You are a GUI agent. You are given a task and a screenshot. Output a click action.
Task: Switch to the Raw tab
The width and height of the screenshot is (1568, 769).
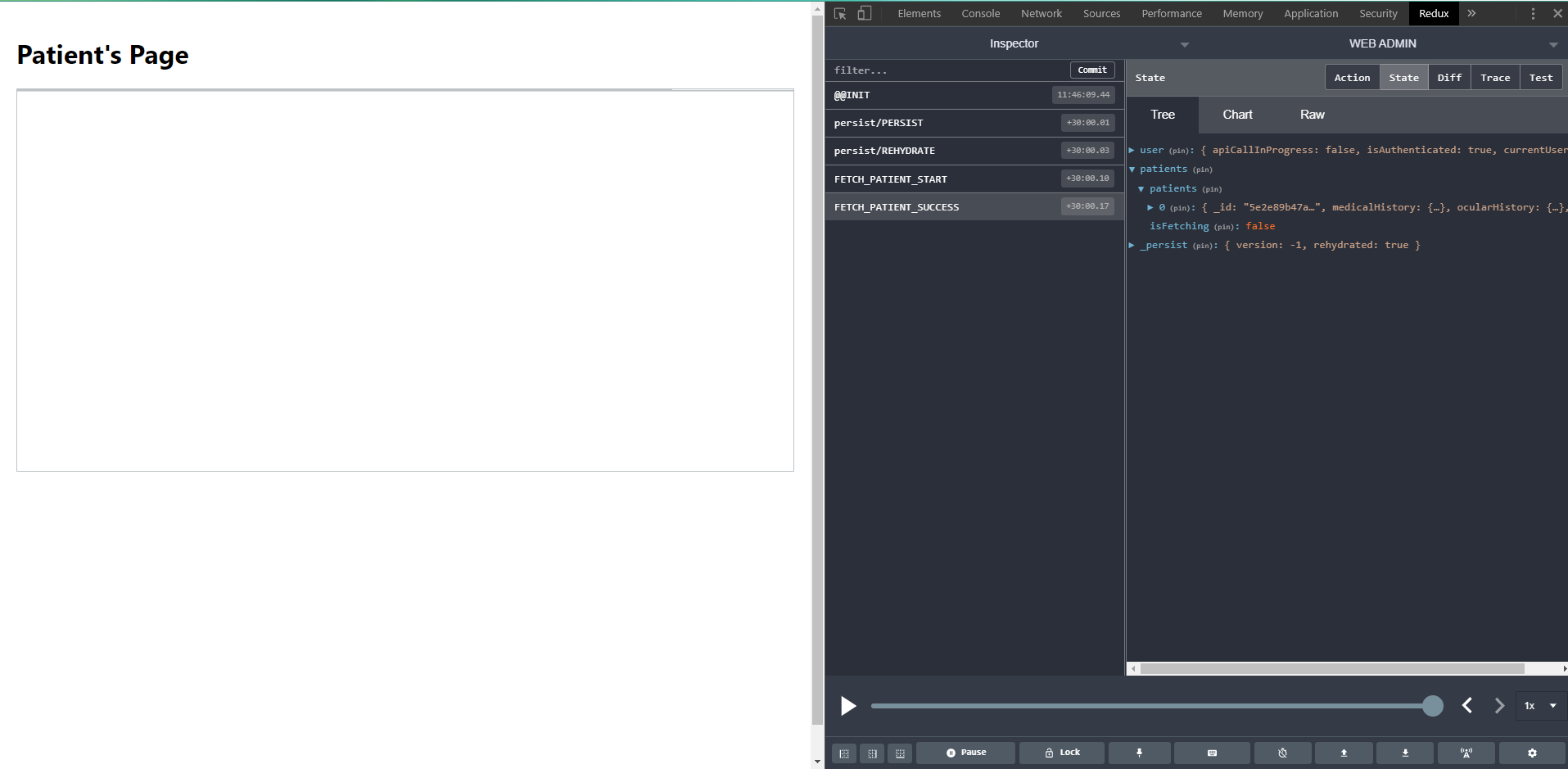1312,115
